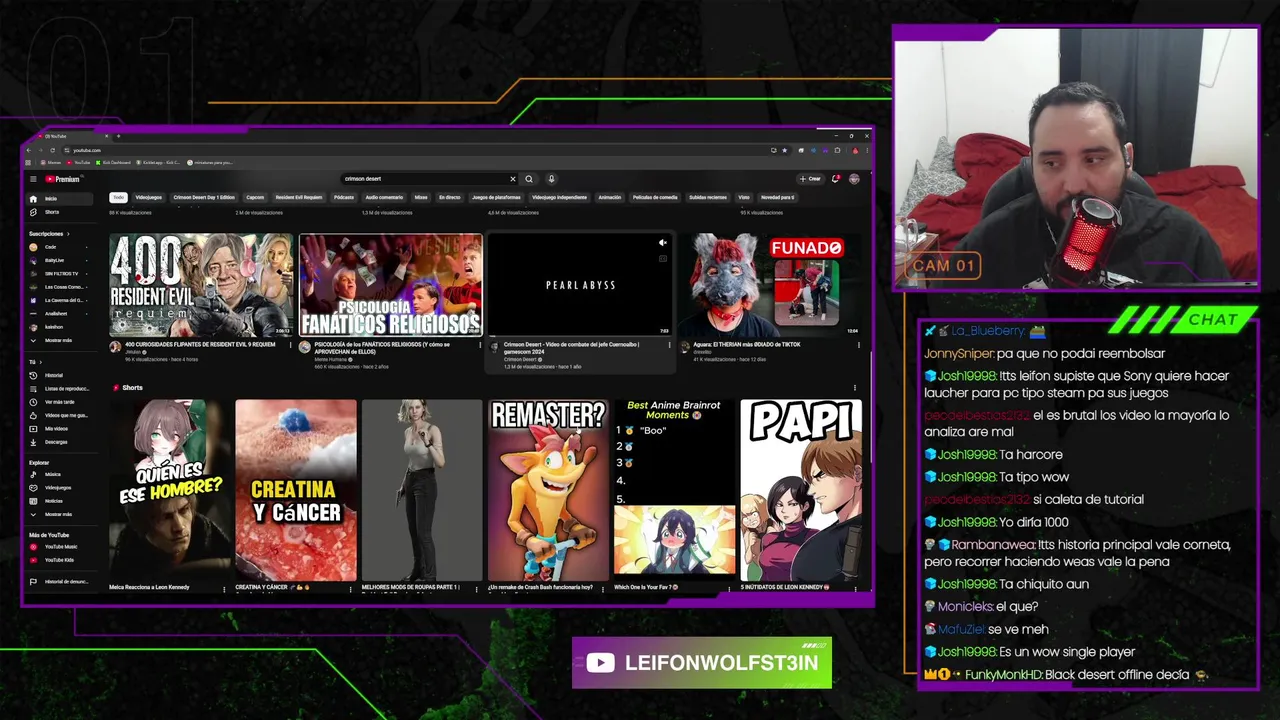Open the BaityLive subscription channel
The image size is (1280, 720).
coord(60,260)
